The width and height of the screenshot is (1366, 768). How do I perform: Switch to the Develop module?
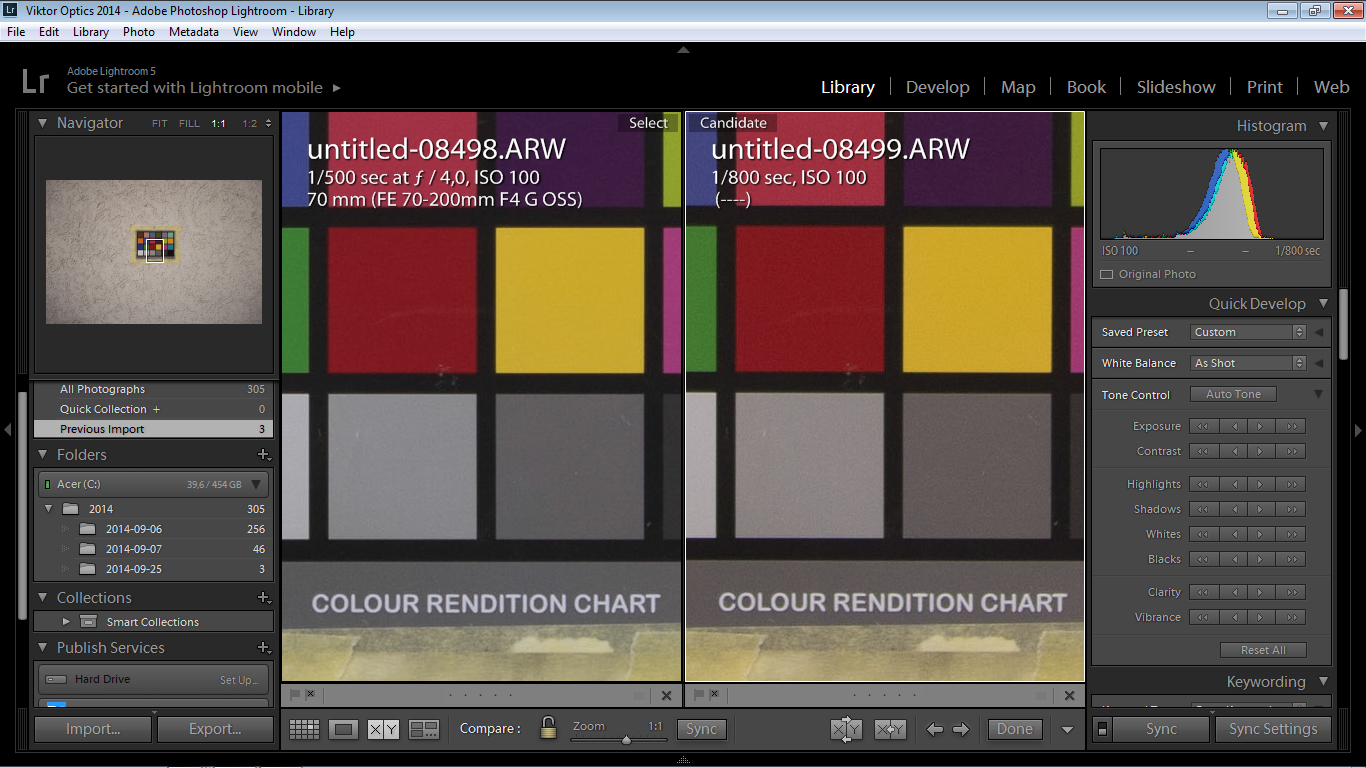937,87
